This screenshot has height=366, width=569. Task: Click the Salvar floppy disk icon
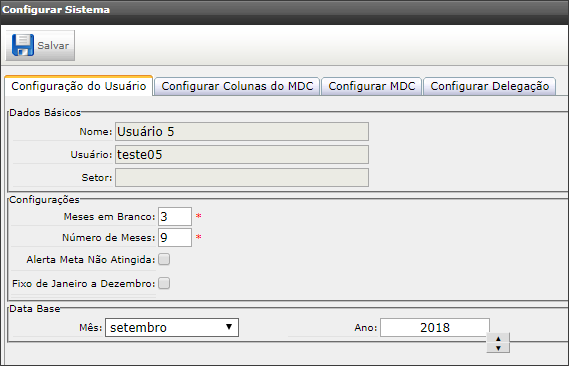[23, 45]
